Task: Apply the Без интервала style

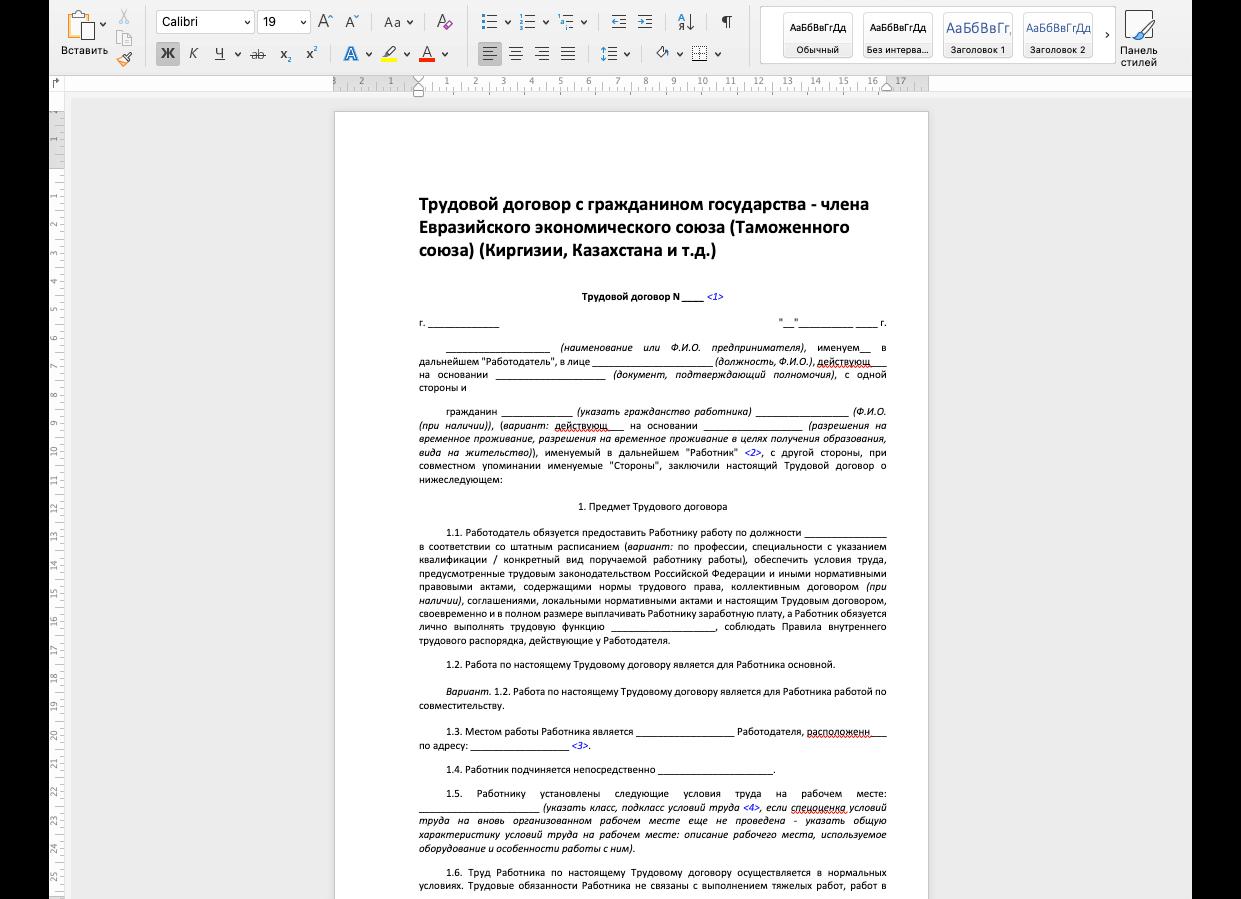Action: coord(897,35)
